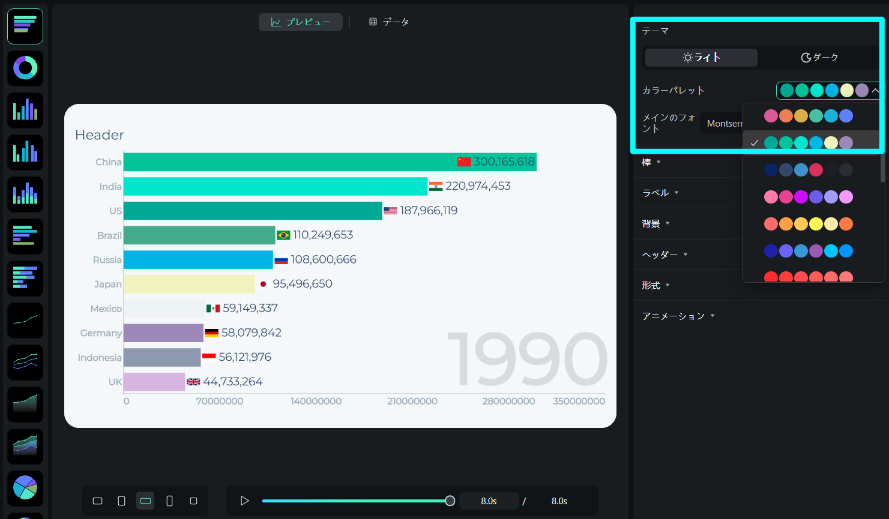The width and height of the screenshot is (889, 519).
Task: Click the moon icon on ダーク
Action: coord(806,57)
